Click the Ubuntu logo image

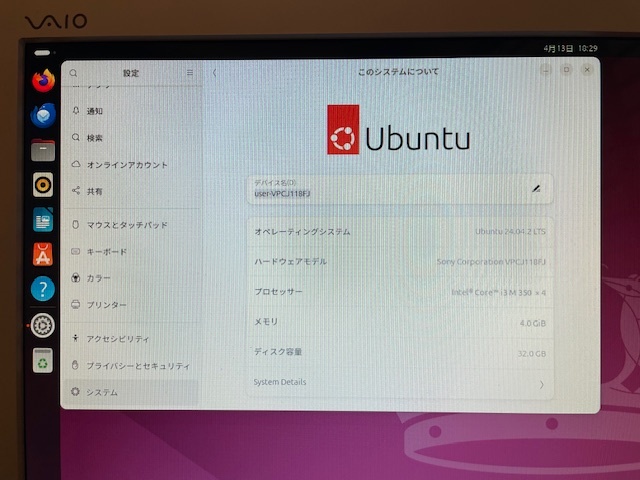(398, 130)
